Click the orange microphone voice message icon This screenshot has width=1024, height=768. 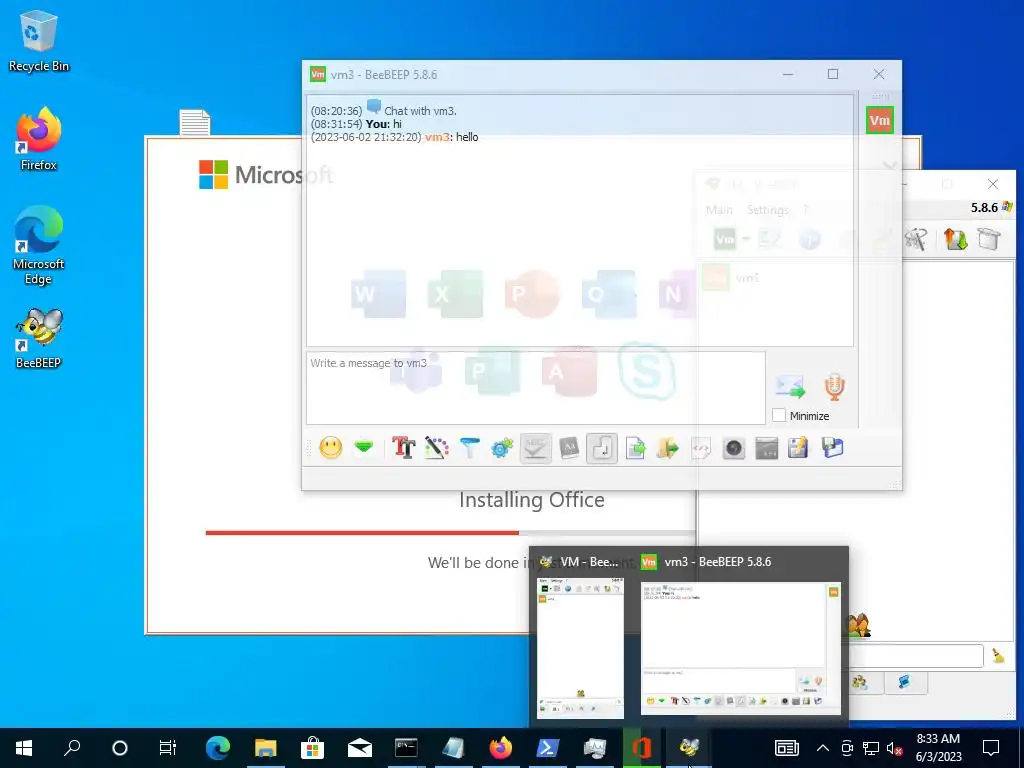point(834,387)
